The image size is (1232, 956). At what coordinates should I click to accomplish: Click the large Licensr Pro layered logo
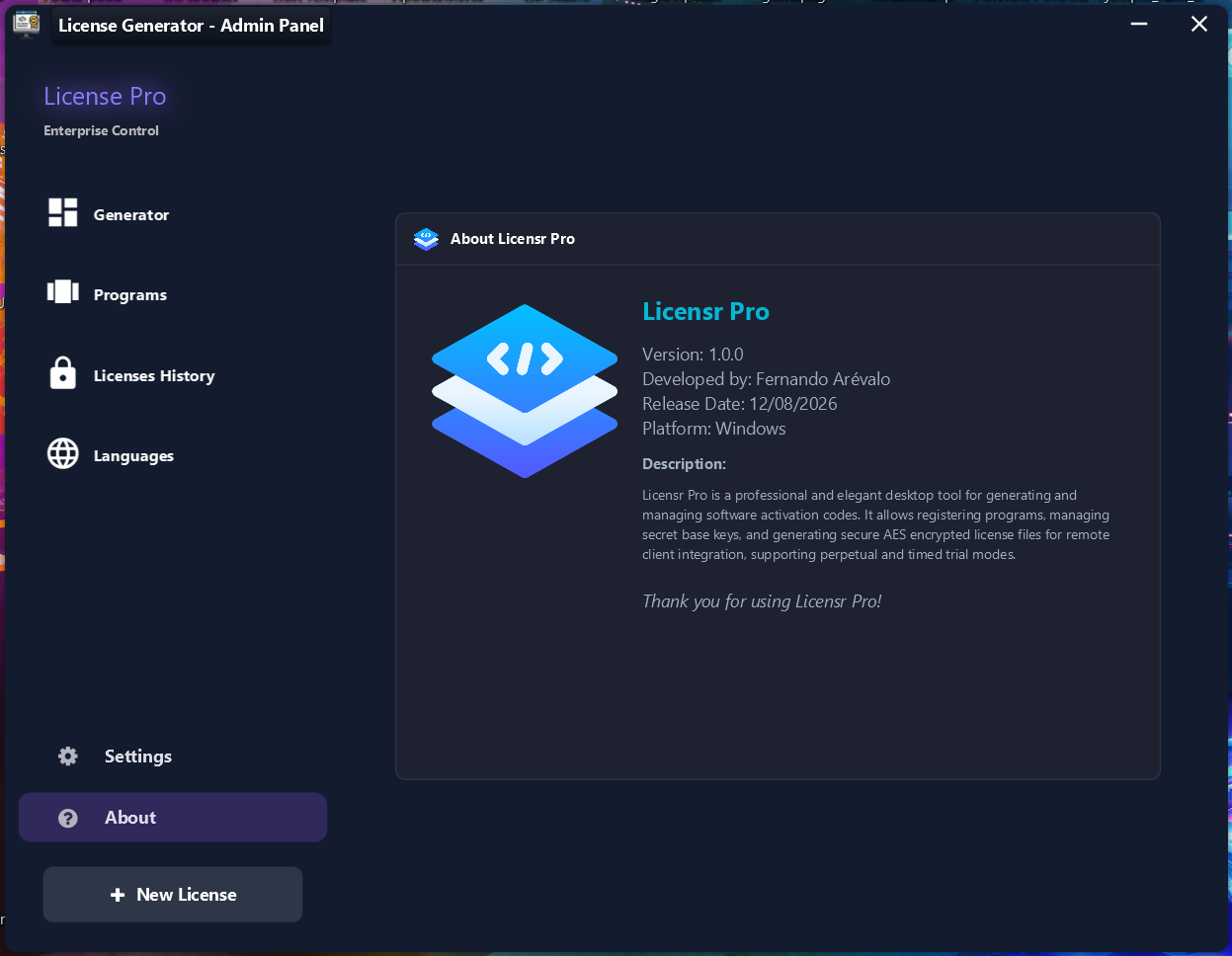(525, 391)
